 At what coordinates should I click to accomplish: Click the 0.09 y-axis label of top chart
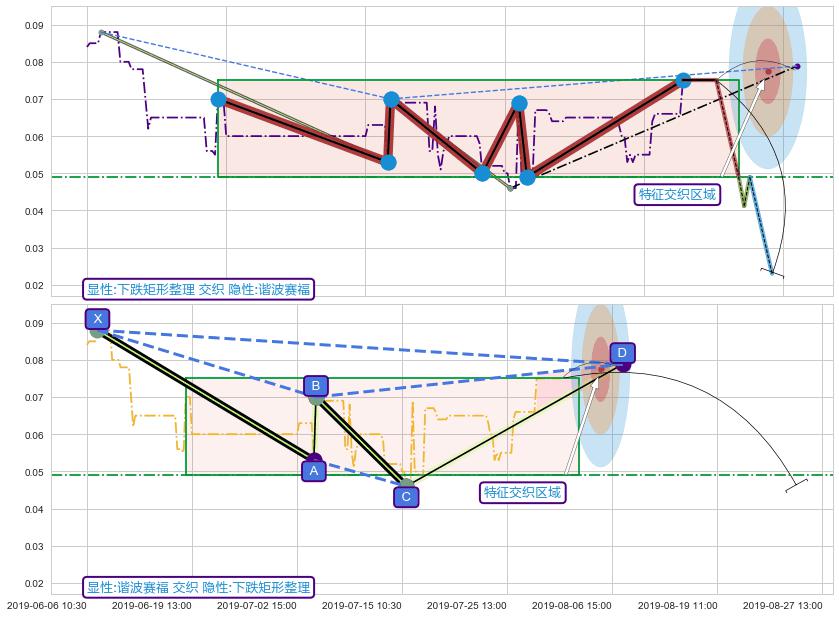[x=33, y=25]
